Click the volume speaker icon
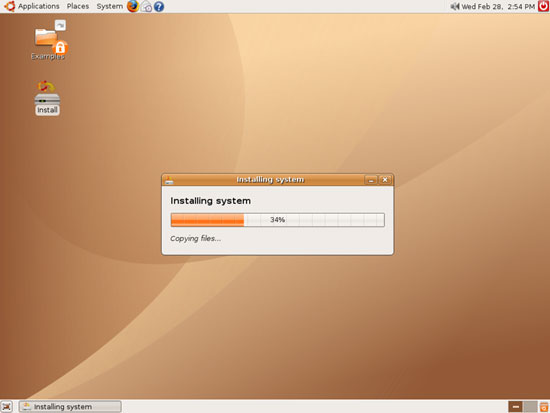The image size is (550, 413). point(455,6)
